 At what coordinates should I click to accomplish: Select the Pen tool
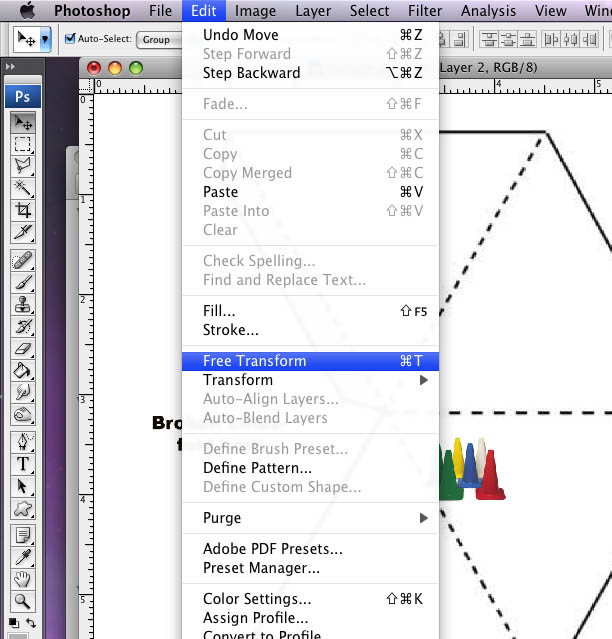(x=23, y=442)
